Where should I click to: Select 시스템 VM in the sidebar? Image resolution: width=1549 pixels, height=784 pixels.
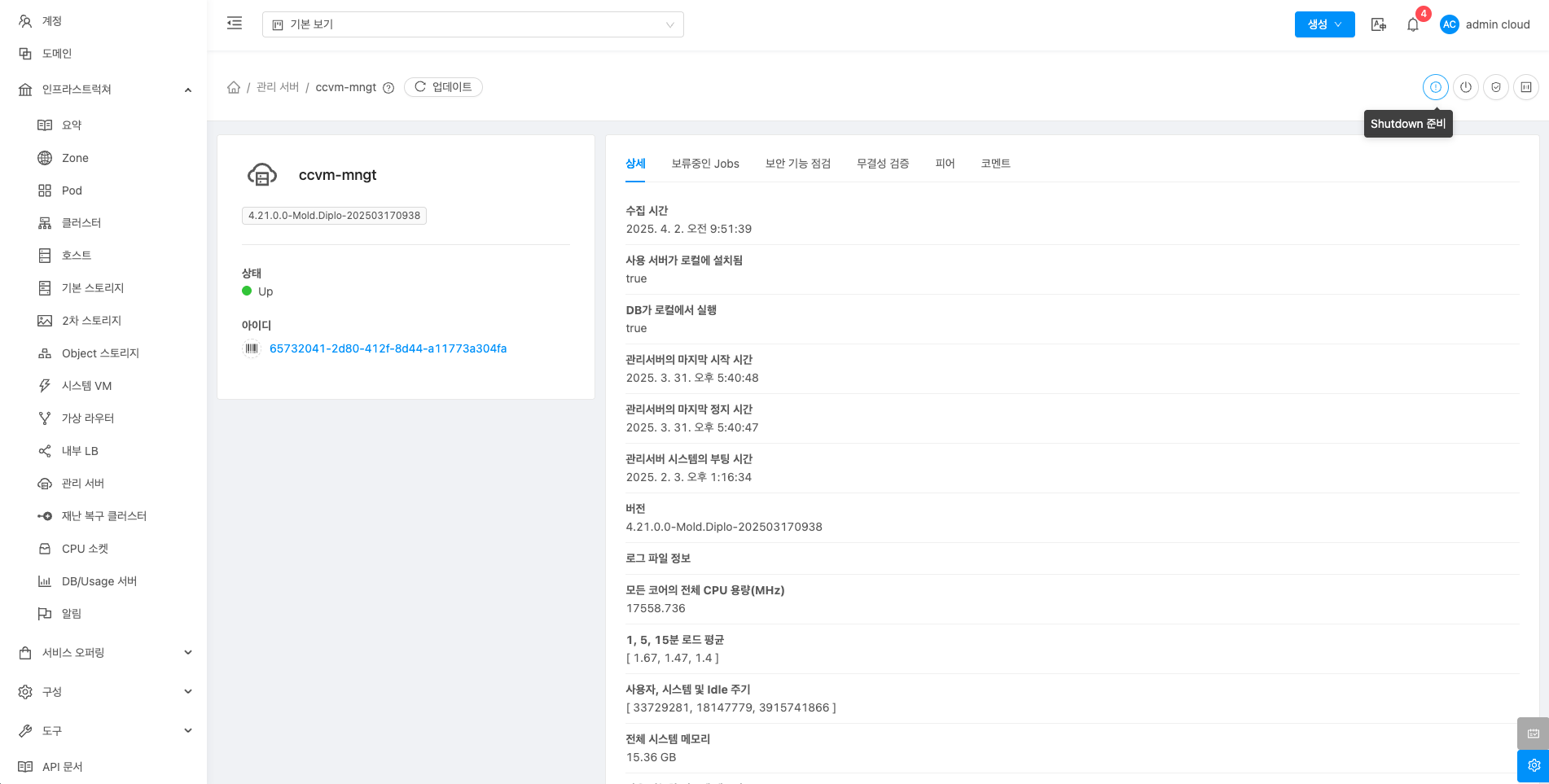[x=86, y=386]
